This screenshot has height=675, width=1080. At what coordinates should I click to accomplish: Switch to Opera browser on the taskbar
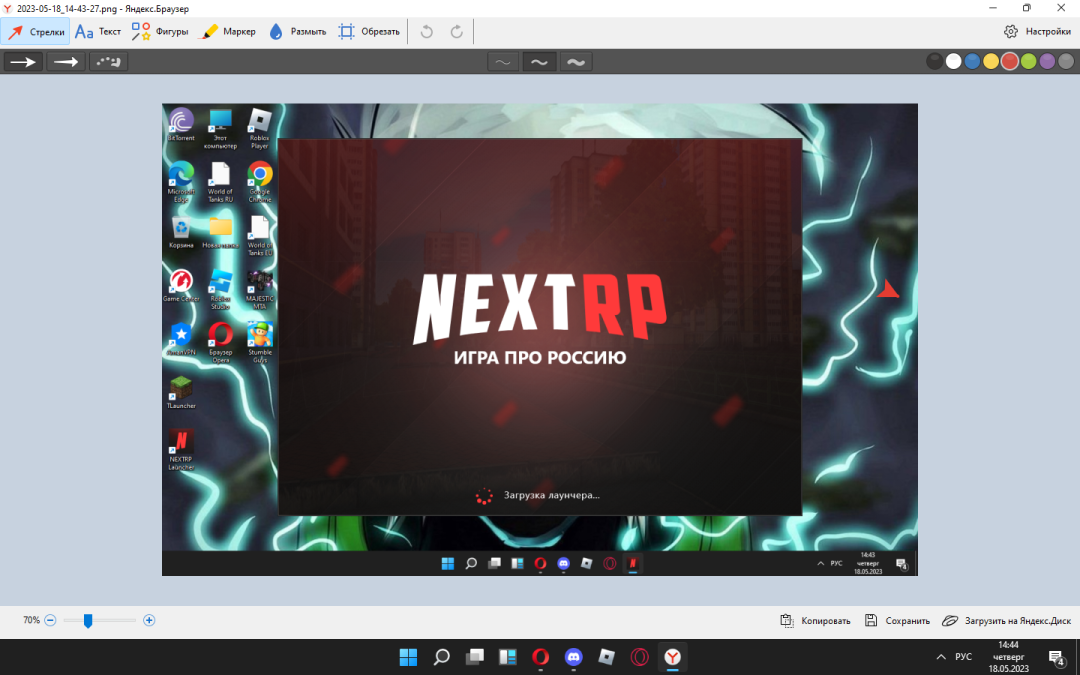[x=541, y=657]
